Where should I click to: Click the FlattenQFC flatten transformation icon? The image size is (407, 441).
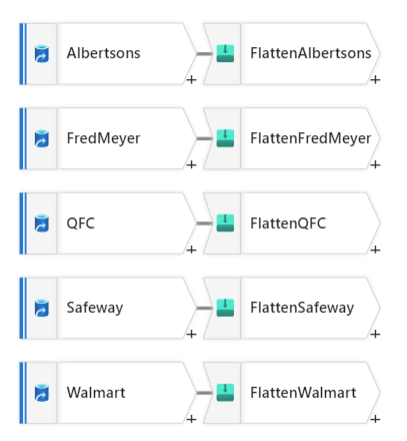[225, 223]
